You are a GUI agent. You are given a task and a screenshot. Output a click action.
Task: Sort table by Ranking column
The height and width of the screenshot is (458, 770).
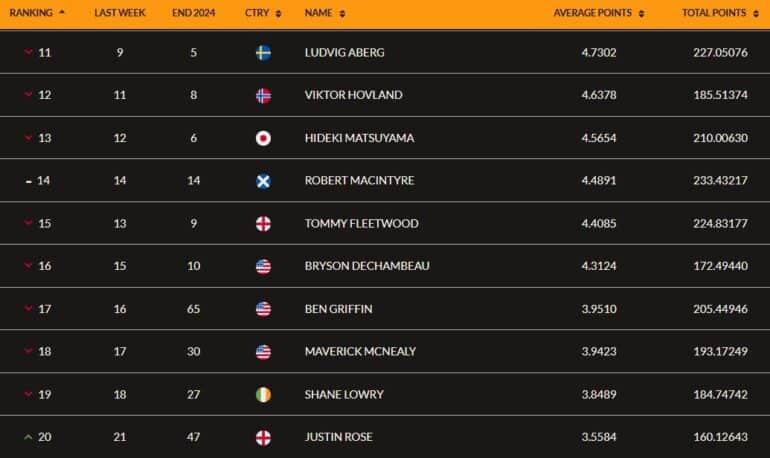[37, 13]
